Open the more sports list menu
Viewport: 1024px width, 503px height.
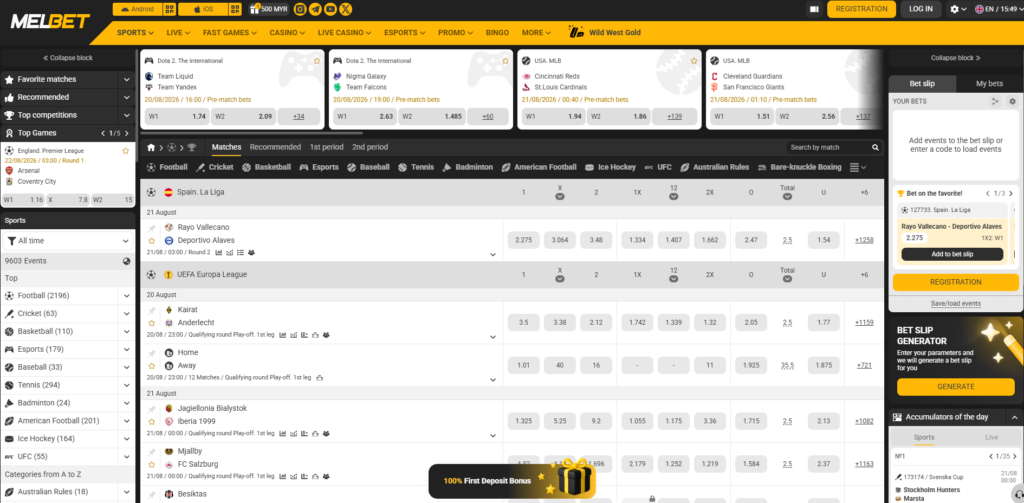coord(858,167)
